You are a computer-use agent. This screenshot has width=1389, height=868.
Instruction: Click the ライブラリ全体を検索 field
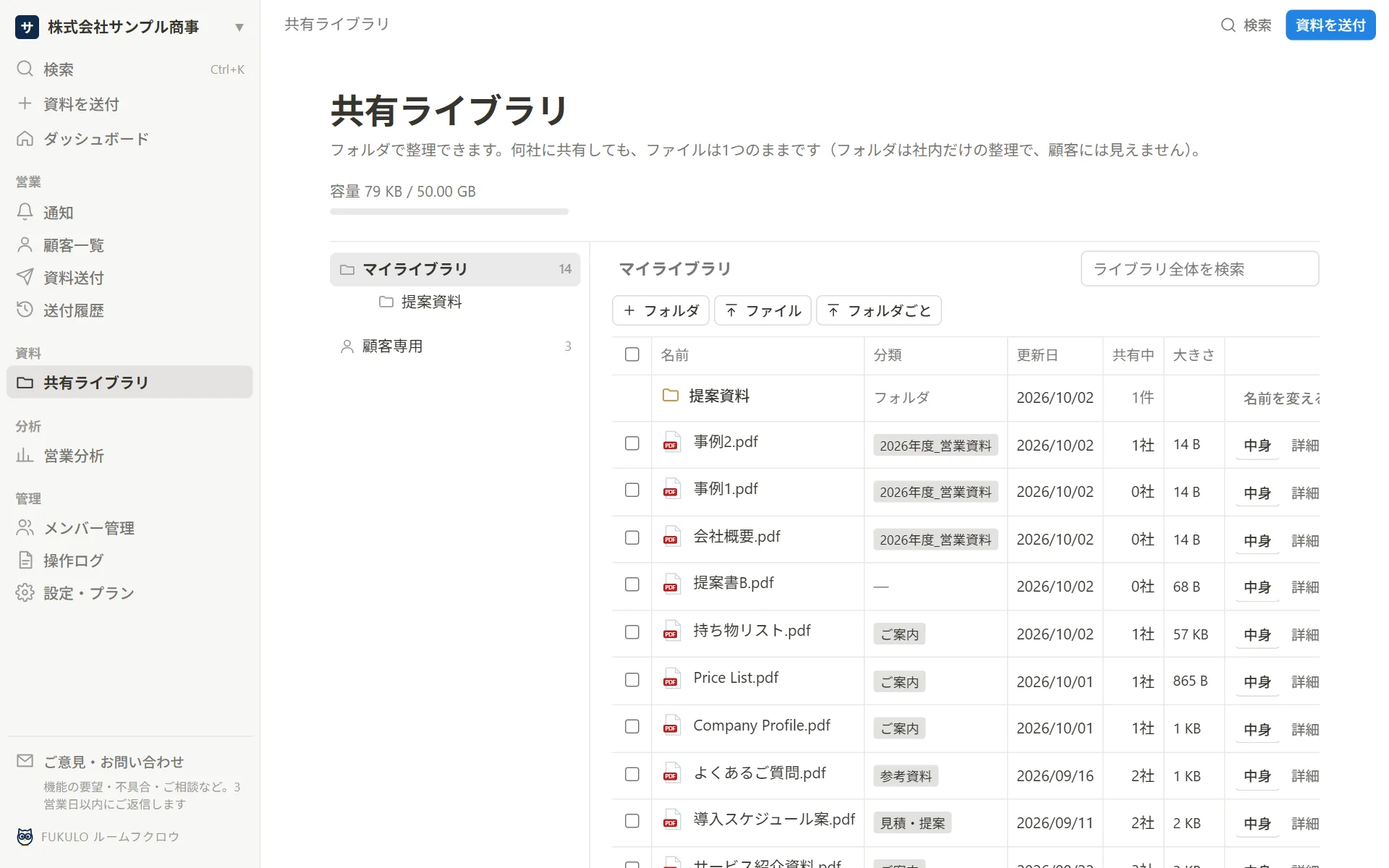(x=1199, y=269)
